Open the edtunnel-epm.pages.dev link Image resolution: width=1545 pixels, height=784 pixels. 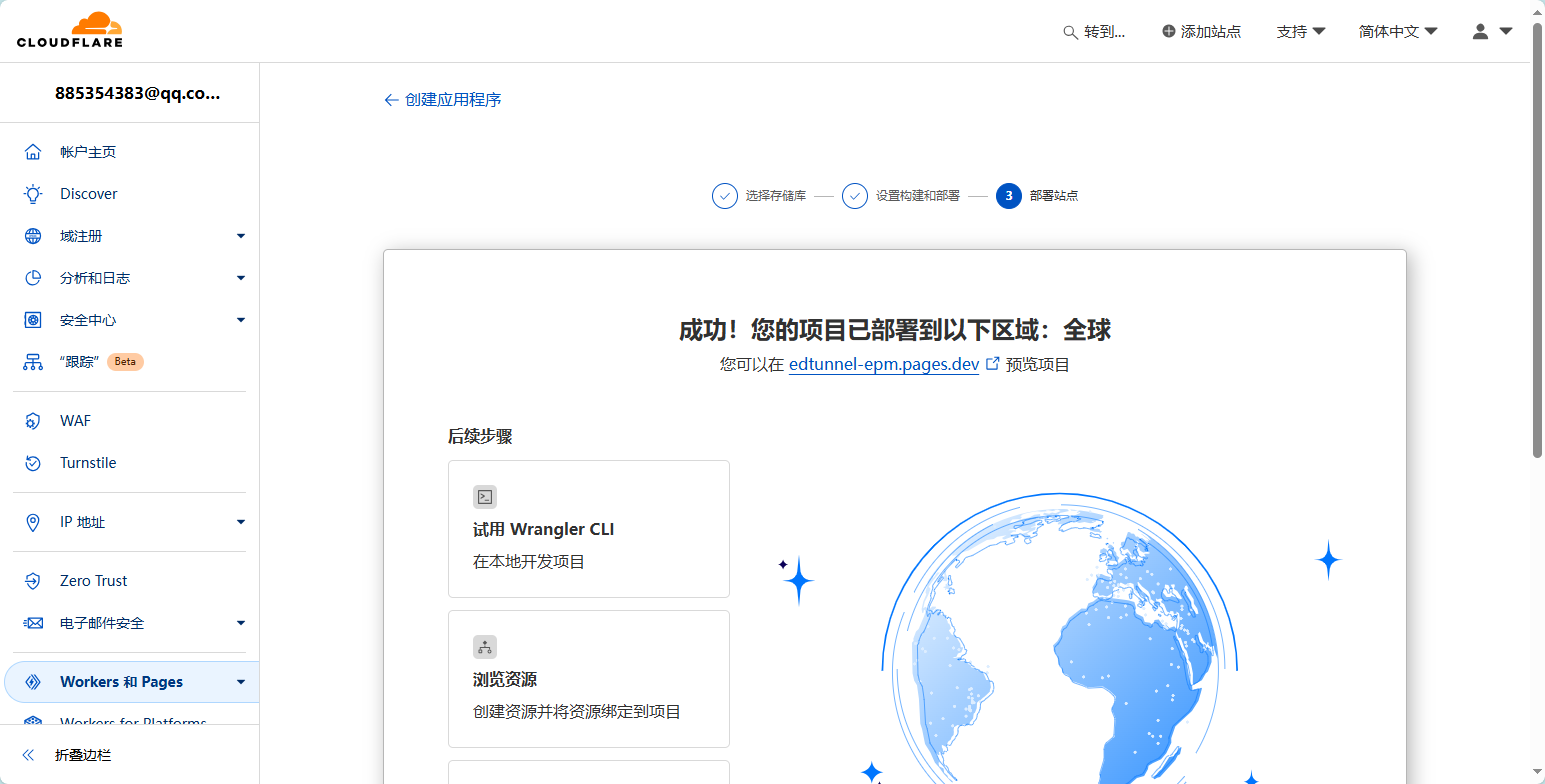[884, 365]
